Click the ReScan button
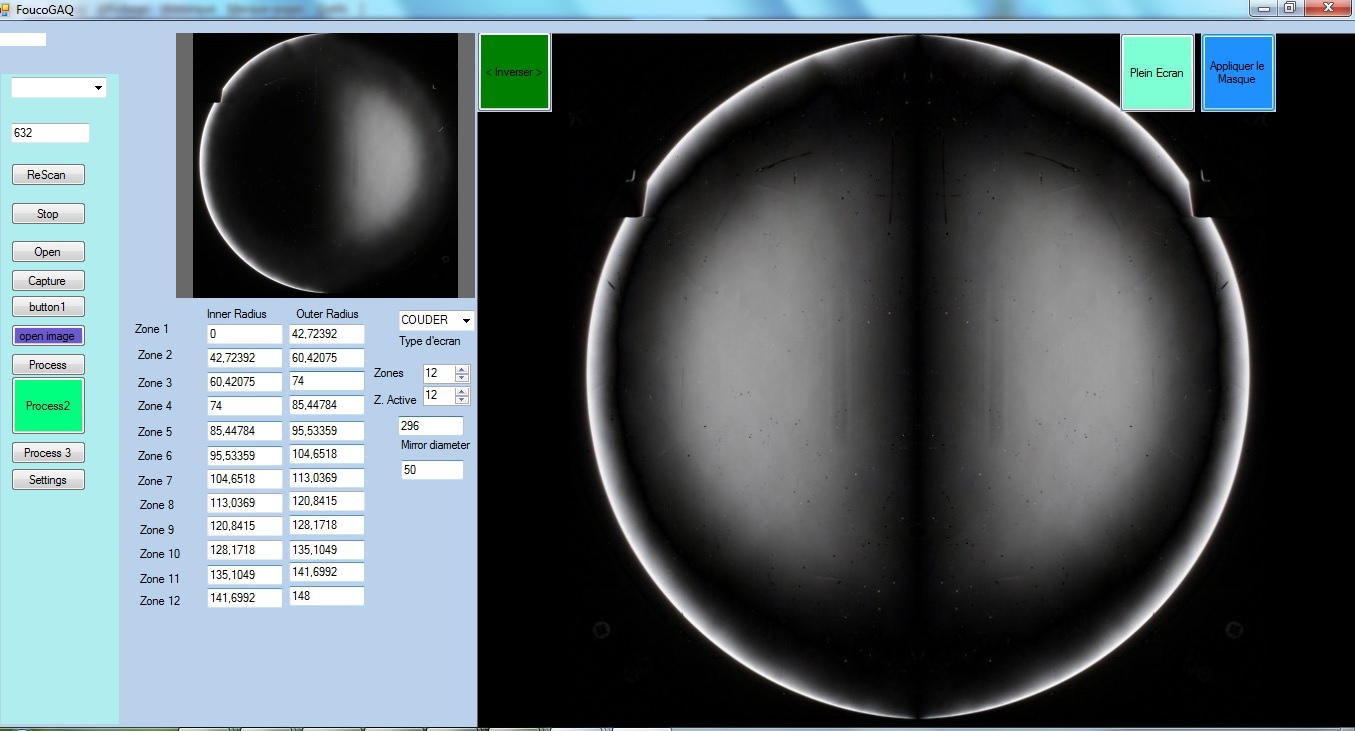Image resolution: width=1355 pixels, height=731 pixels. click(x=48, y=175)
